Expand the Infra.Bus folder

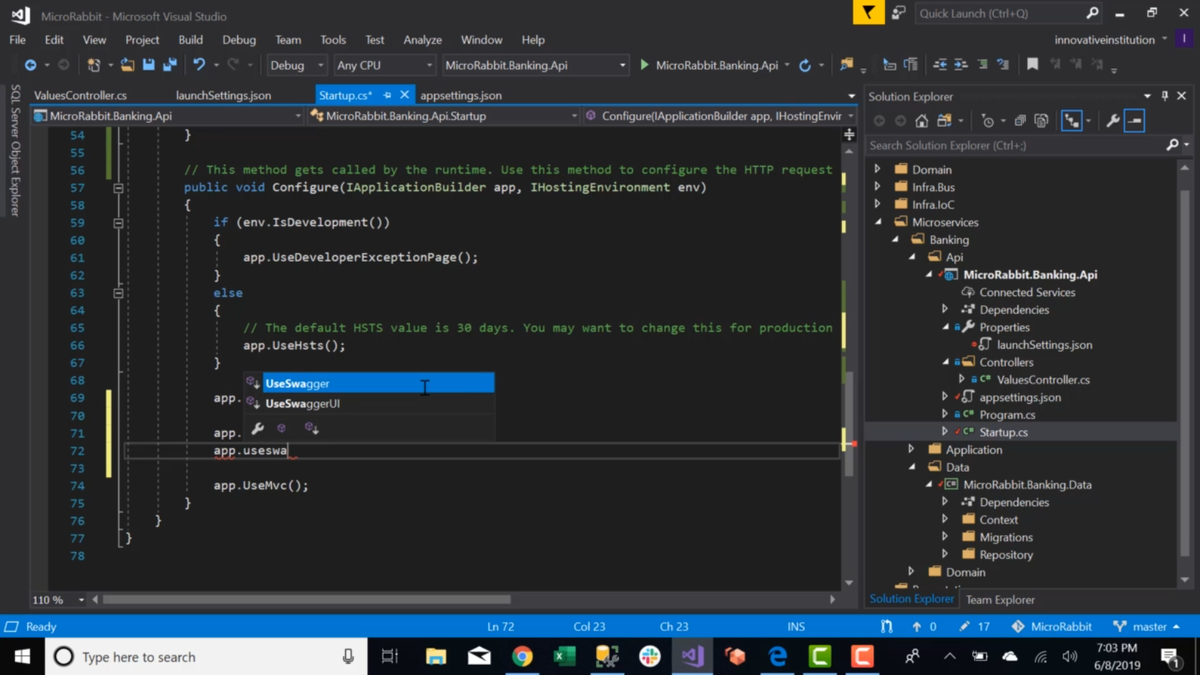[x=878, y=187]
